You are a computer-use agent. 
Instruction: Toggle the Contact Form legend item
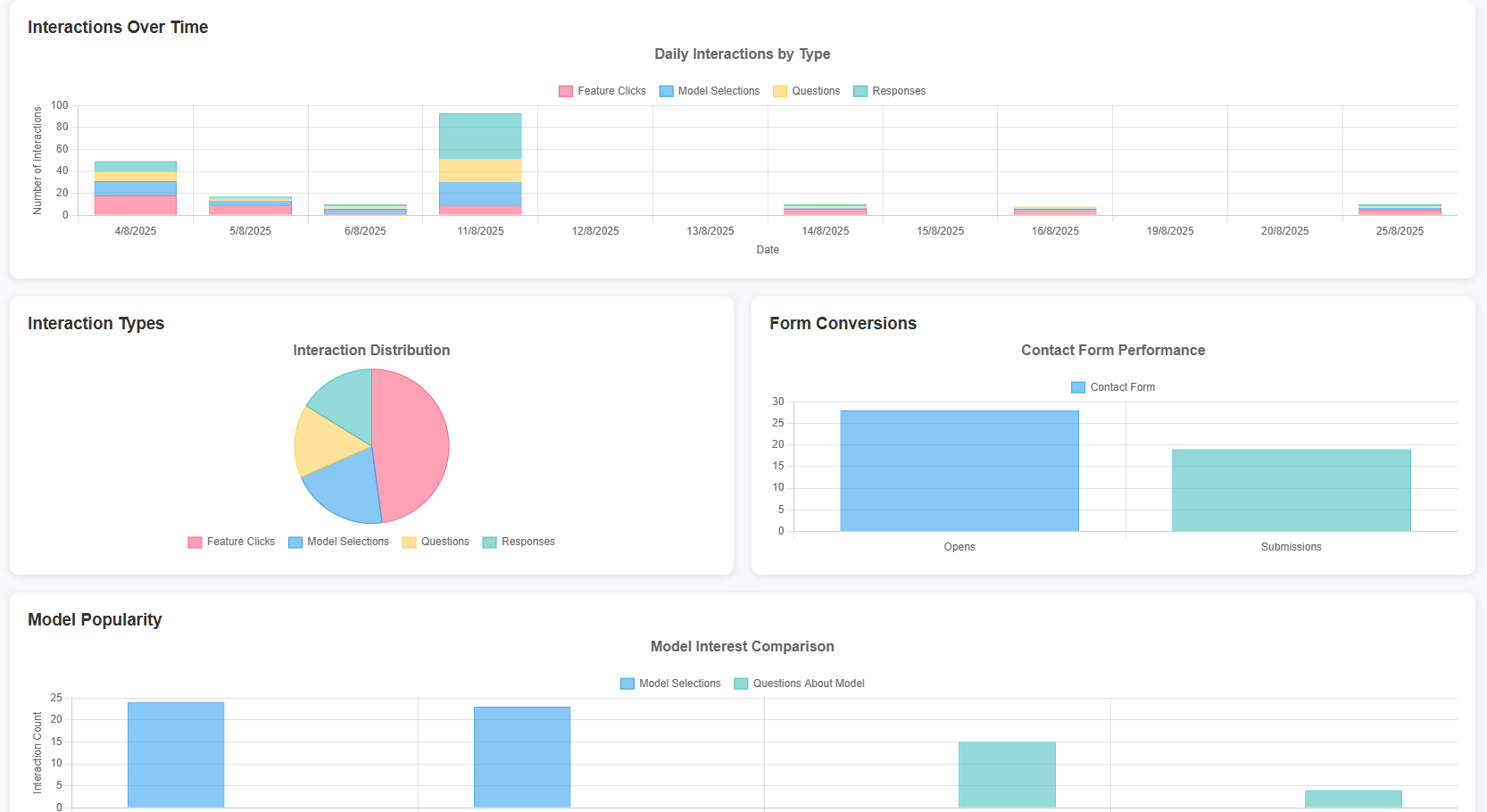pos(1113,387)
